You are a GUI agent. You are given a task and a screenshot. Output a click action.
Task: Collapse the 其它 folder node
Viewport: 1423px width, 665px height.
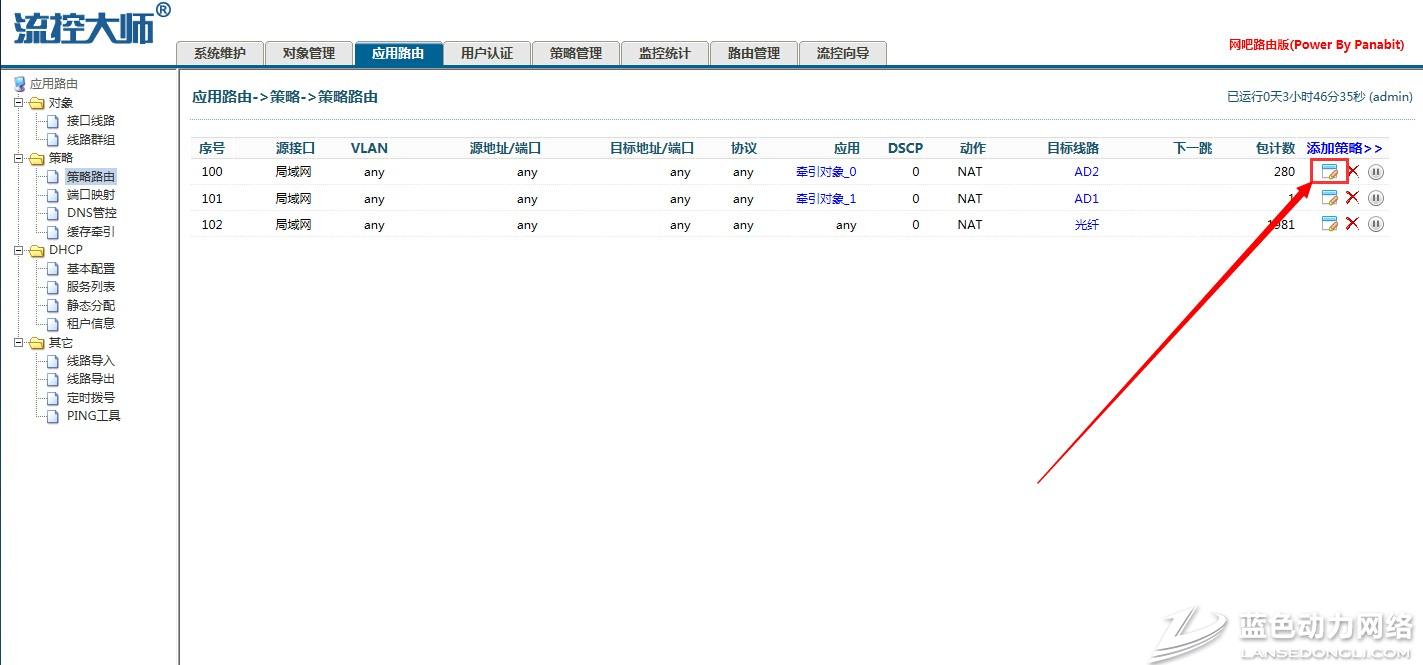(18, 342)
